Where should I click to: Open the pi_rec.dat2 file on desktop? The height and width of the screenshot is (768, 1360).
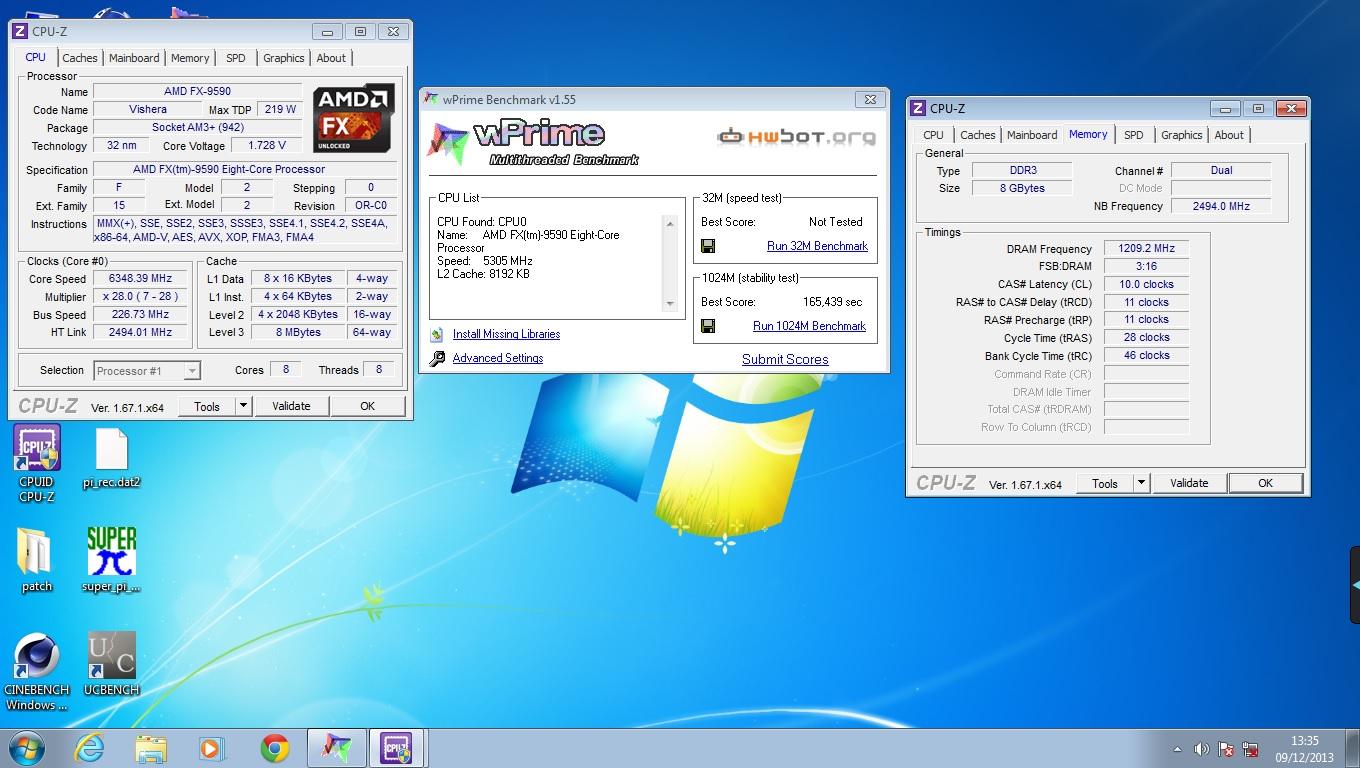pos(111,458)
